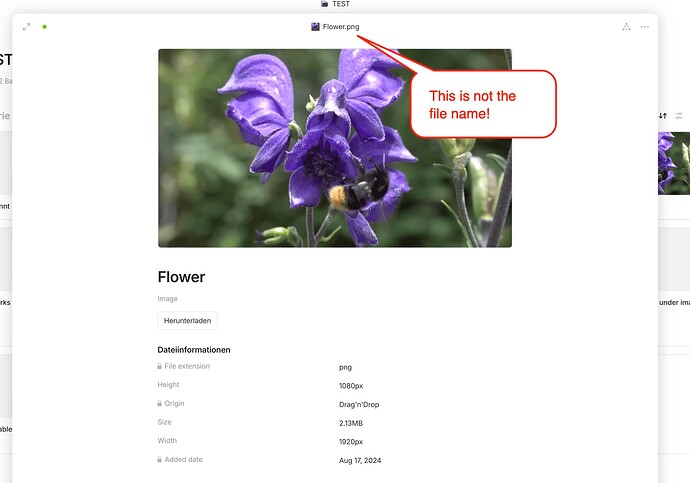Viewport: 690px width, 483px height.
Task: Click the File extension property label
Action: 187,366
